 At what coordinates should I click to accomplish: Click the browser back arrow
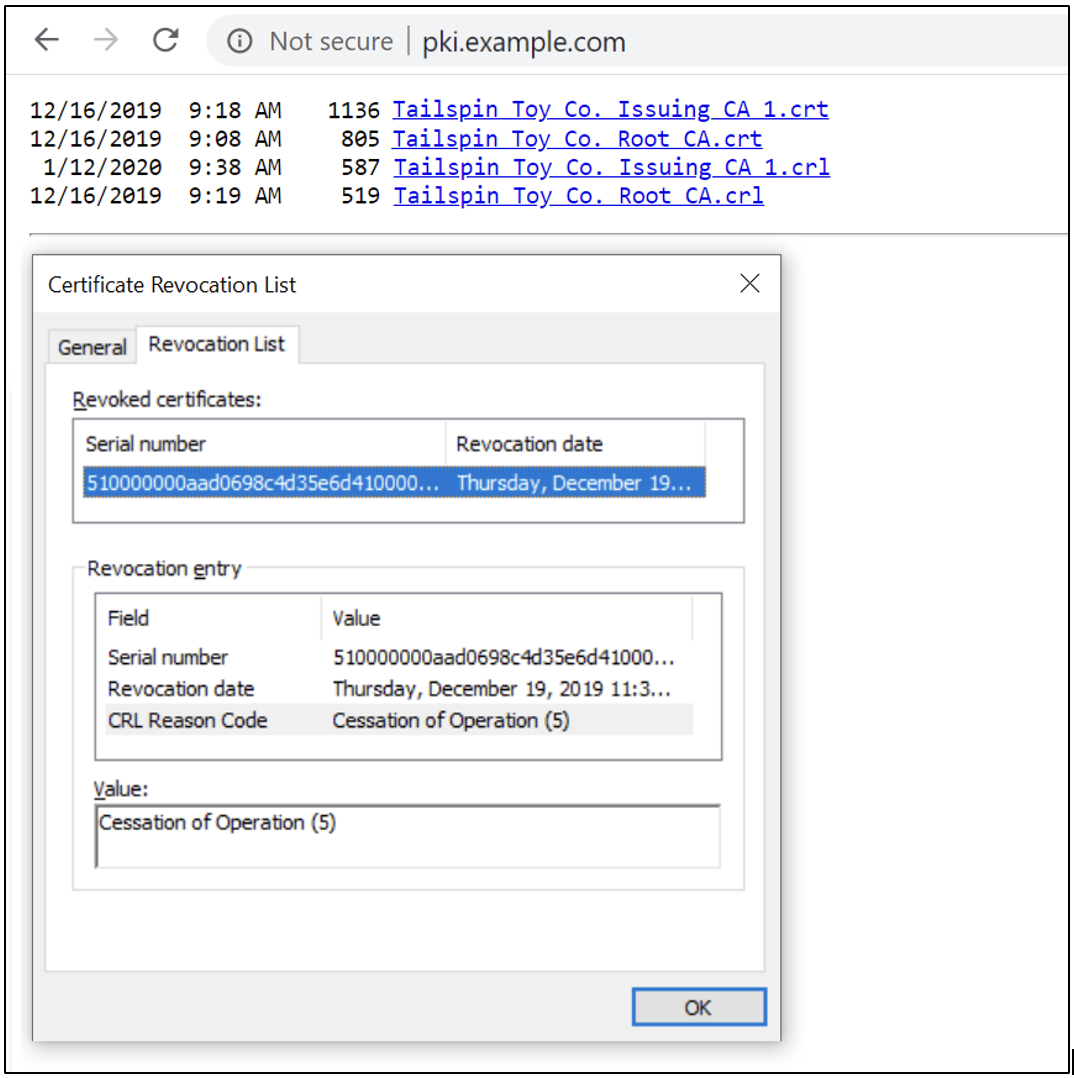47,40
